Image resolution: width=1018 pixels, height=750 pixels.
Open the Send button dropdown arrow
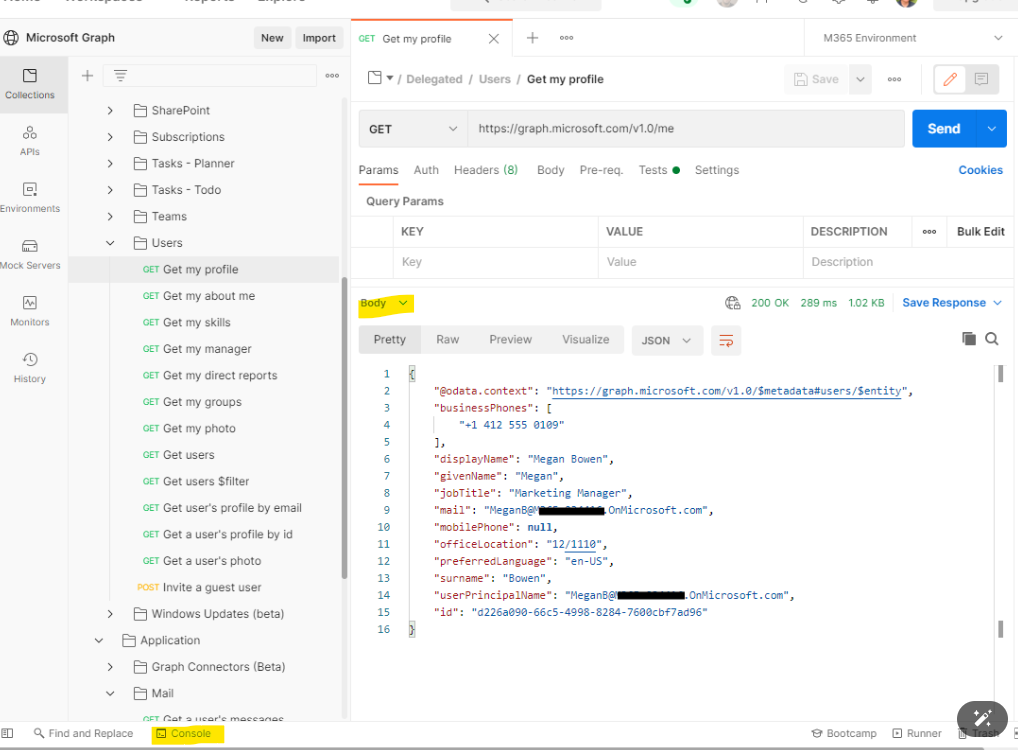tap(991, 129)
